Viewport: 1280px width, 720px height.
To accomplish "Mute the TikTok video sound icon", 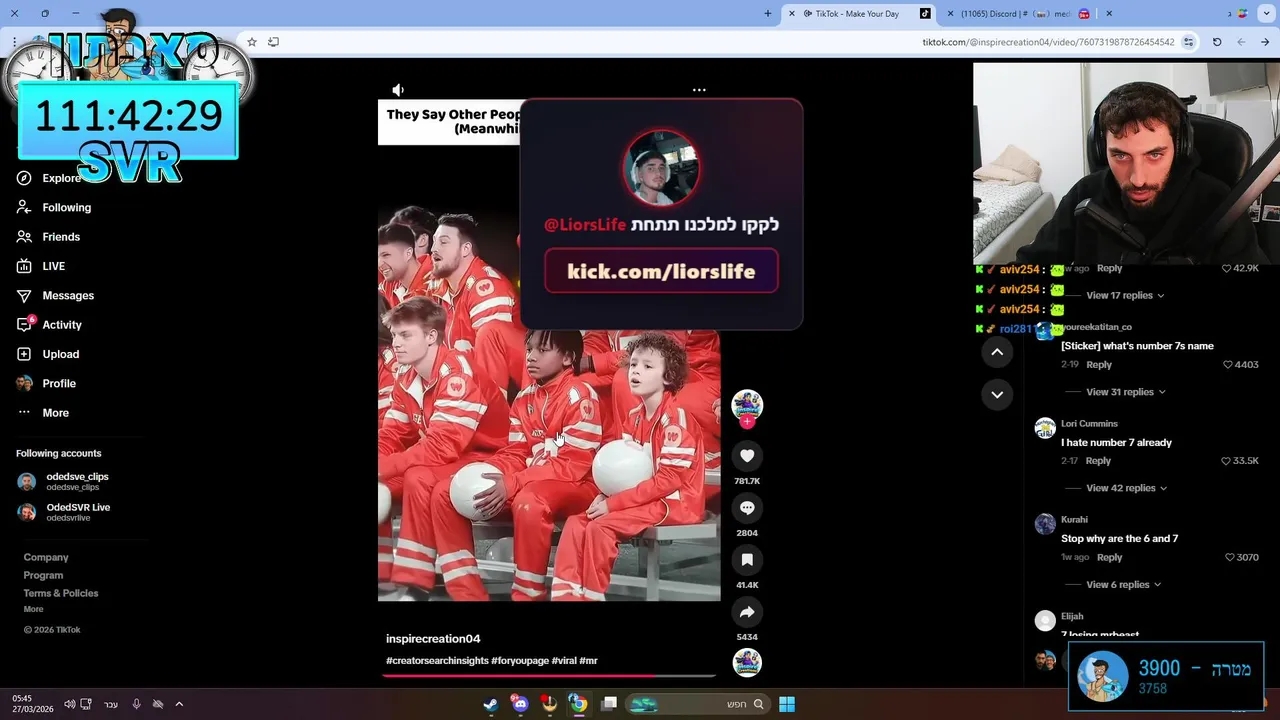I will [398, 90].
